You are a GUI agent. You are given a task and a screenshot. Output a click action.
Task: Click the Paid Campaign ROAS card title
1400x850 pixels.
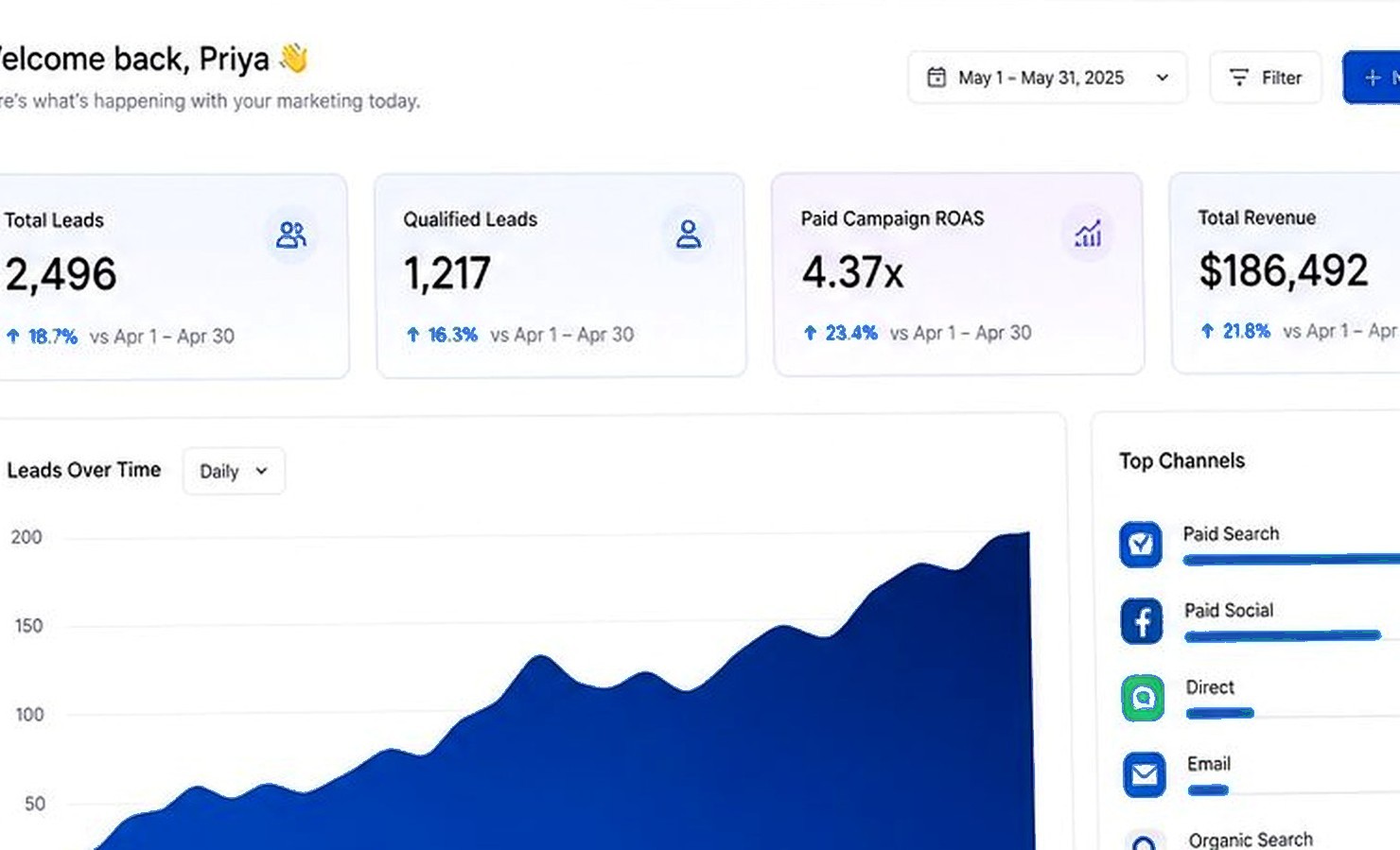(892, 219)
